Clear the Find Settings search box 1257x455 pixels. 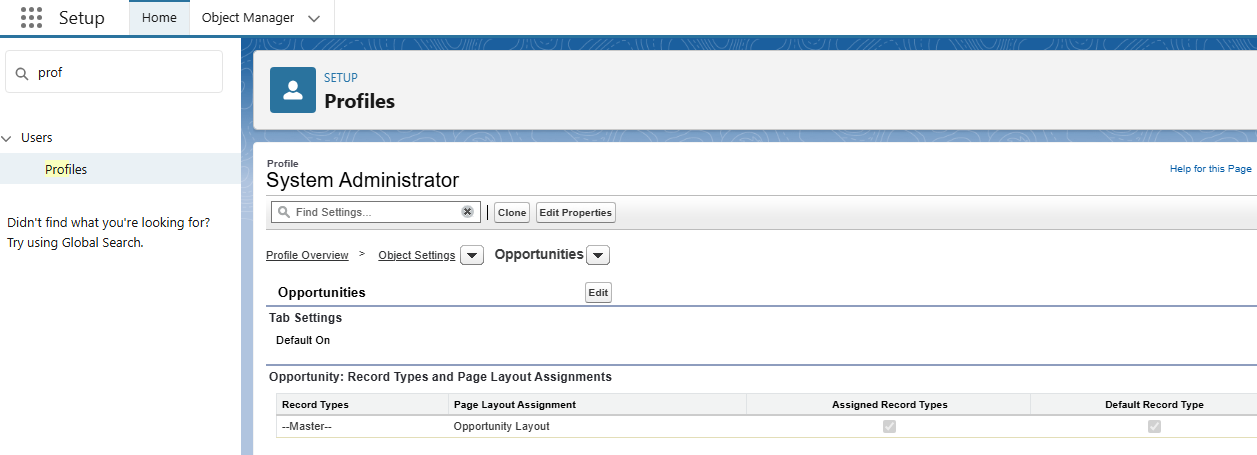(467, 212)
